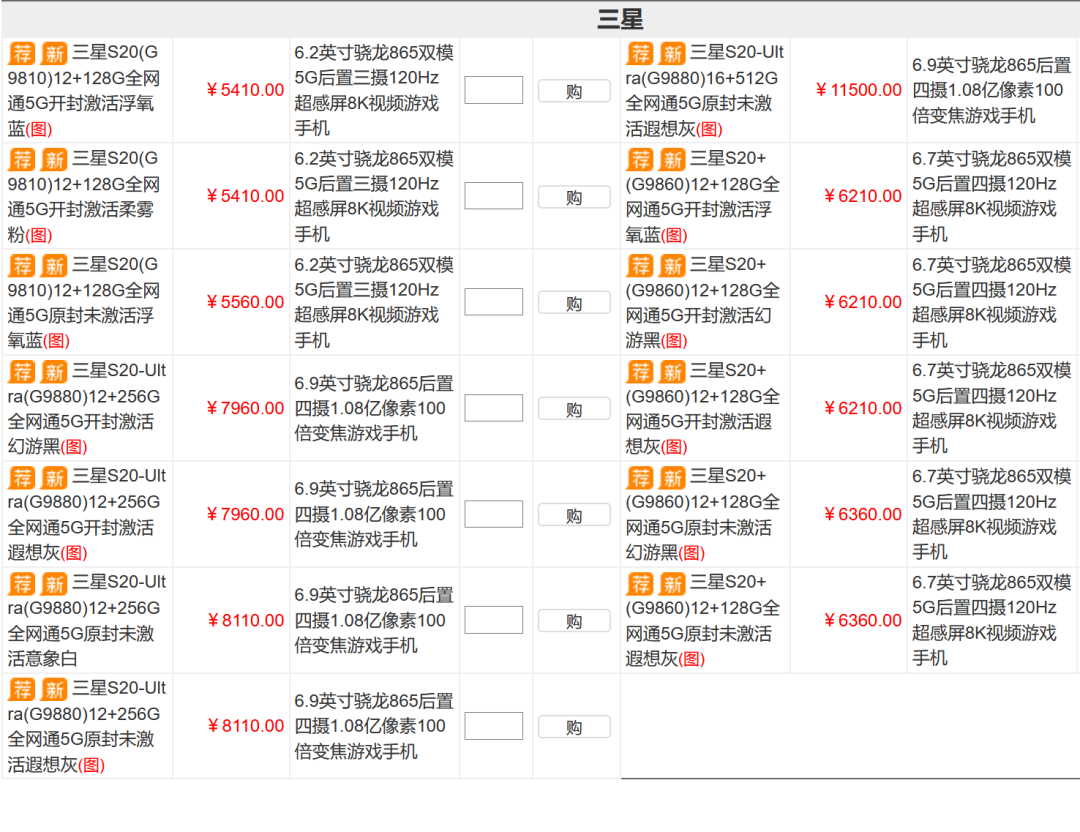Viewport: 1080px width, 832px height.
Task: Click 荐 badge on S20 开封激活浮氧蓝 row
Action: (x=22, y=53)
